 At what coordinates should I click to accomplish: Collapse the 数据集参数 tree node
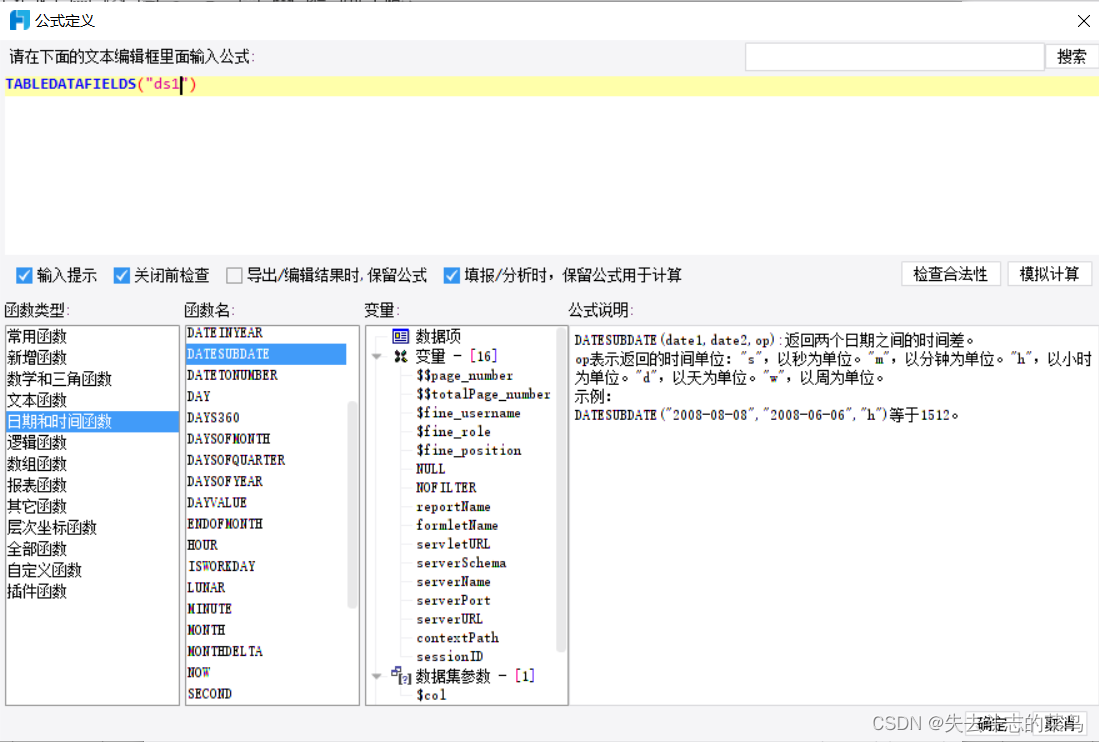[x=377, y=675]
